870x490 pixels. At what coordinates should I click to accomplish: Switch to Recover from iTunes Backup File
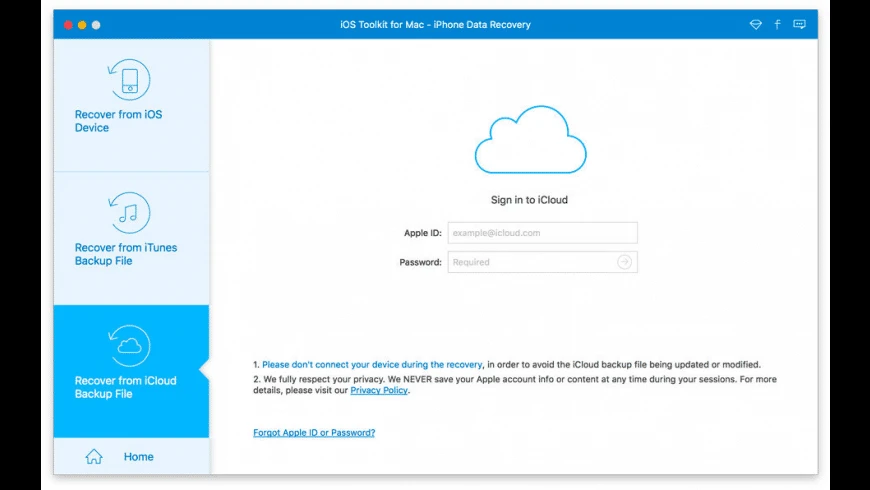[x=126, y=254]
